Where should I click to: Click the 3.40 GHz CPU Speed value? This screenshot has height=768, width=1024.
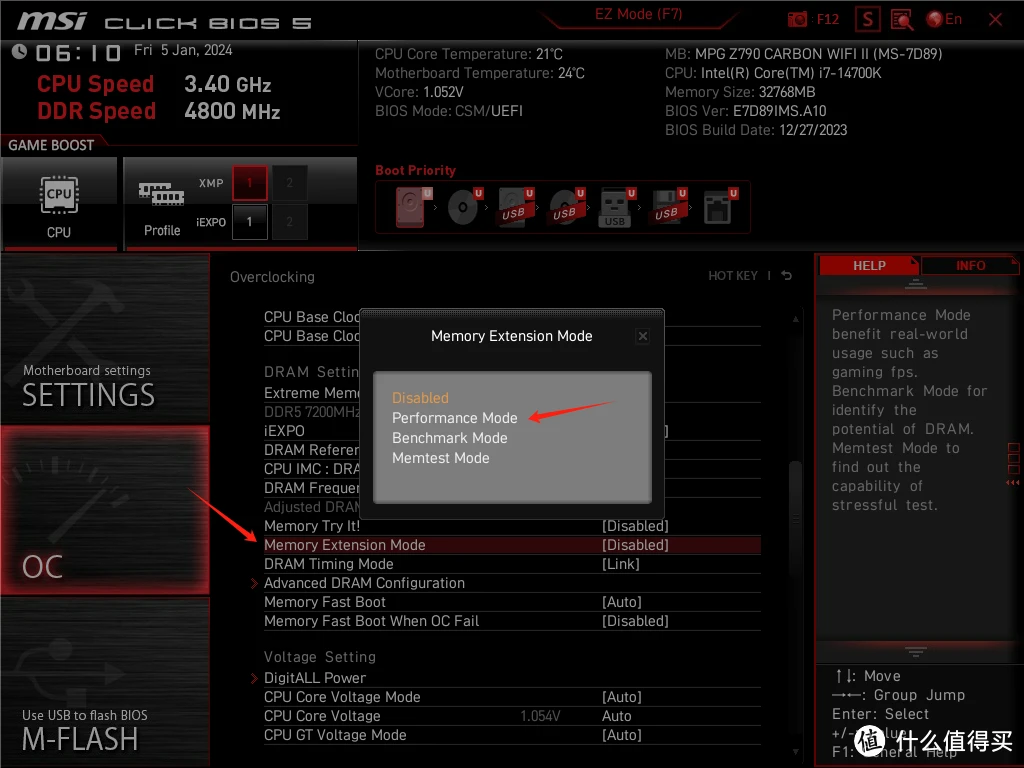[227, 84]
